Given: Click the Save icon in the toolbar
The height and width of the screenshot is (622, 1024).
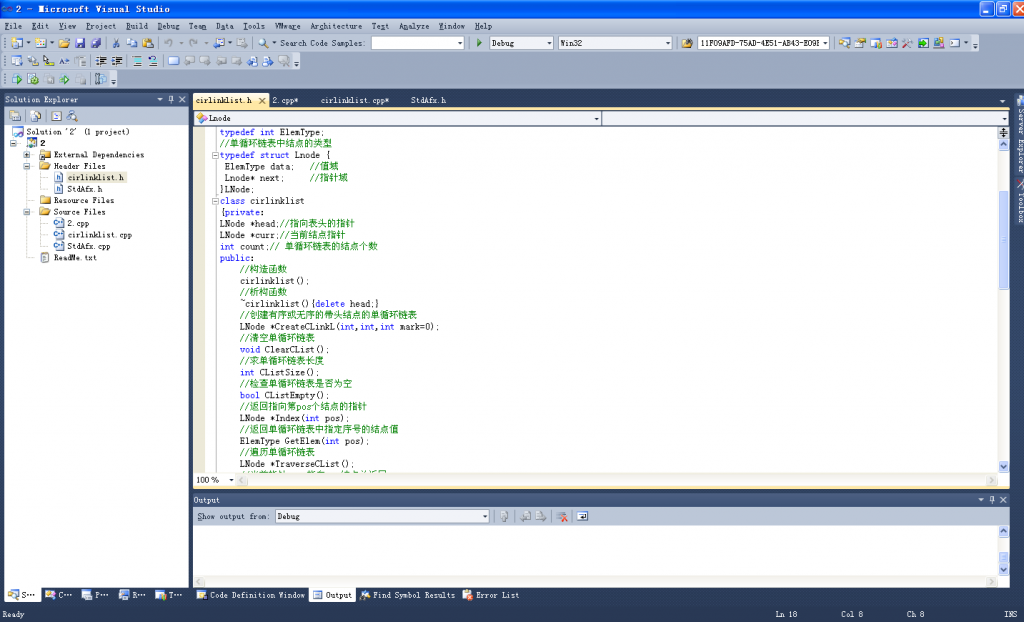Looking at the screenshot, I should [80, 43].
